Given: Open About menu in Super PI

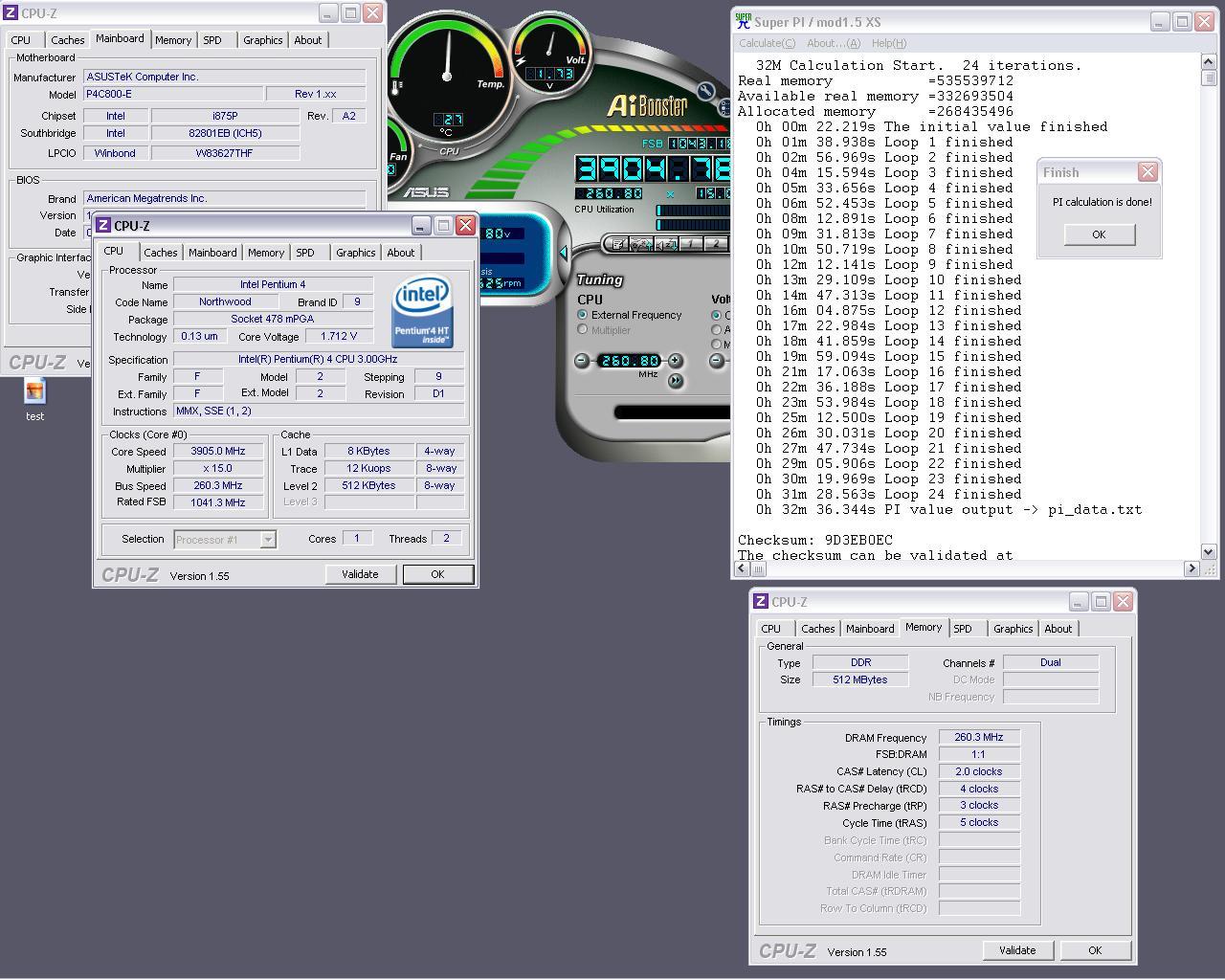Looking at the screenshot, I should 834,43.
